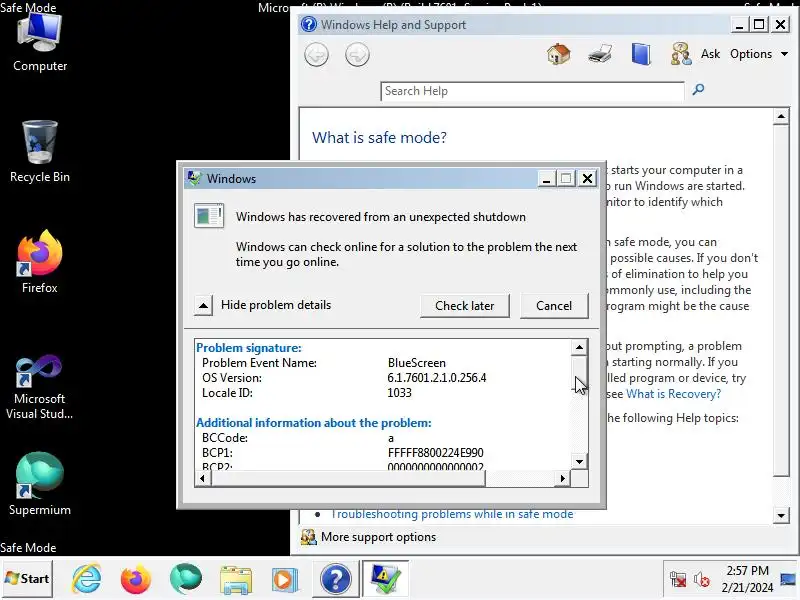
Task: Select the Firefox desktop shortcut
Action: [x=40, y=262]
